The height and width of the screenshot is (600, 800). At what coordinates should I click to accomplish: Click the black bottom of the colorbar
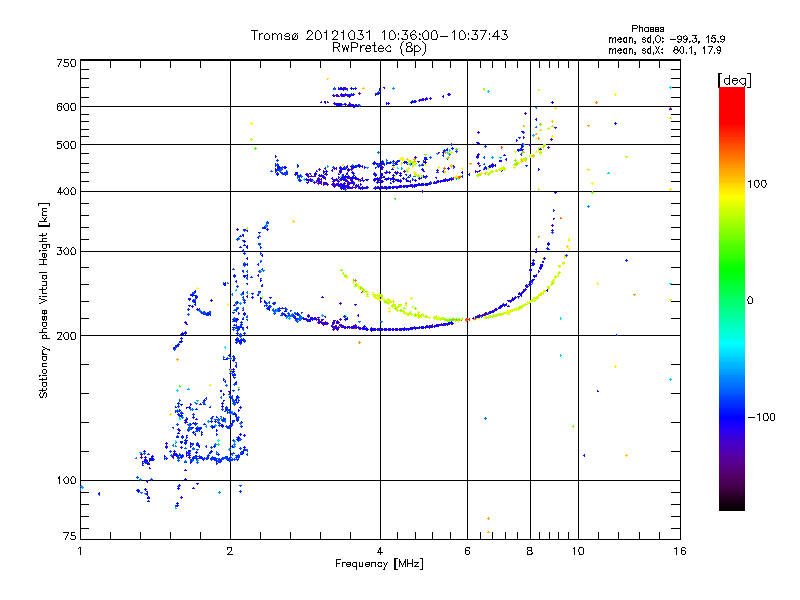(x=732, y=503)
